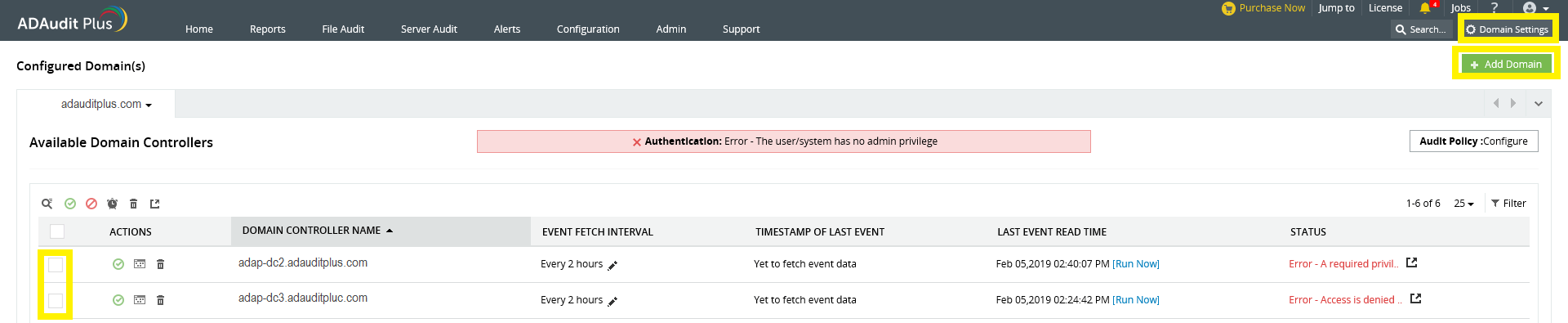Viewport: 1568px width, 323px height.
Task: Click the calendar icon in adap-dc3 row
Action: [140, 300]
